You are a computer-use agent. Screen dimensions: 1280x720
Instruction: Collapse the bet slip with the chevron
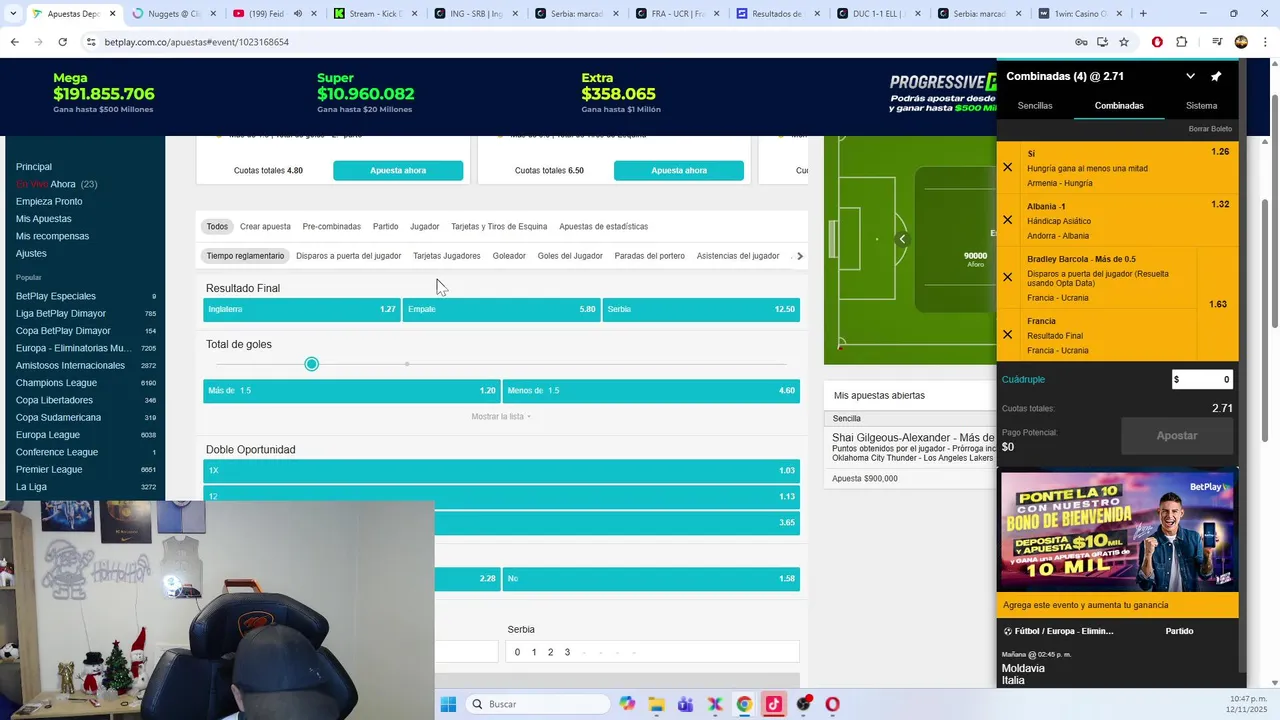1190,76
